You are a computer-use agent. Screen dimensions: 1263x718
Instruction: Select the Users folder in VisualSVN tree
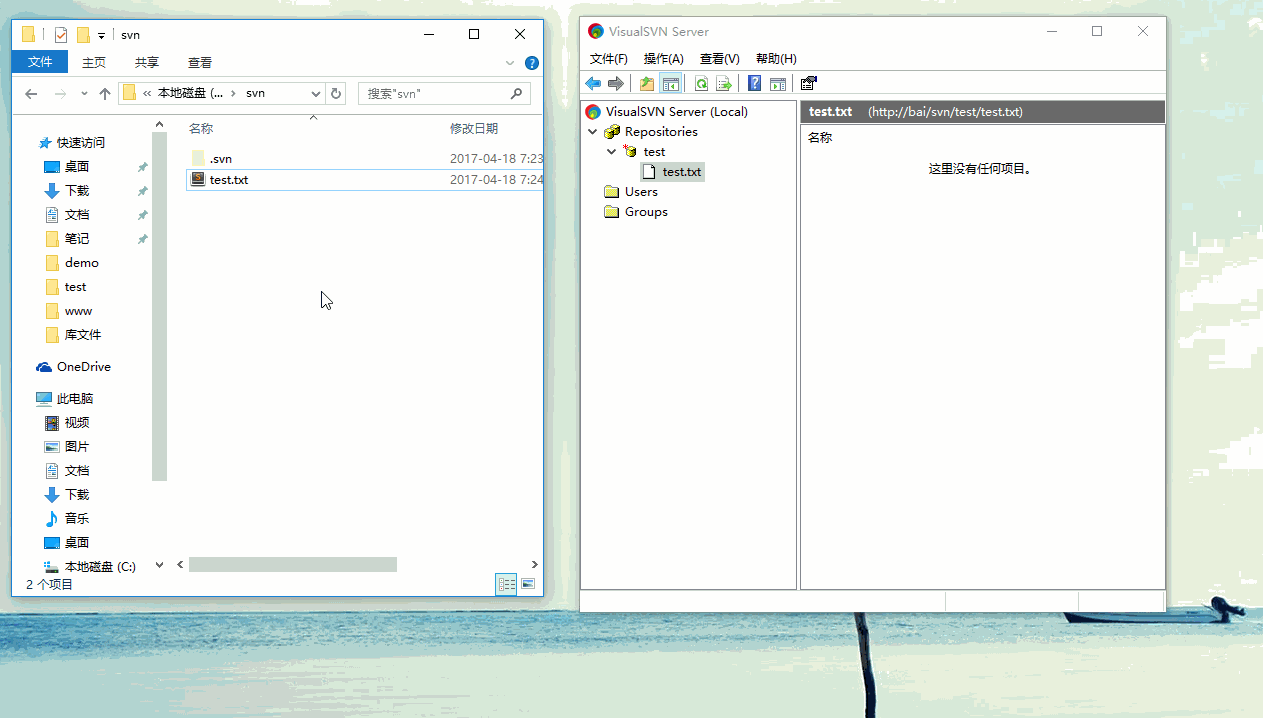(641, 192)
